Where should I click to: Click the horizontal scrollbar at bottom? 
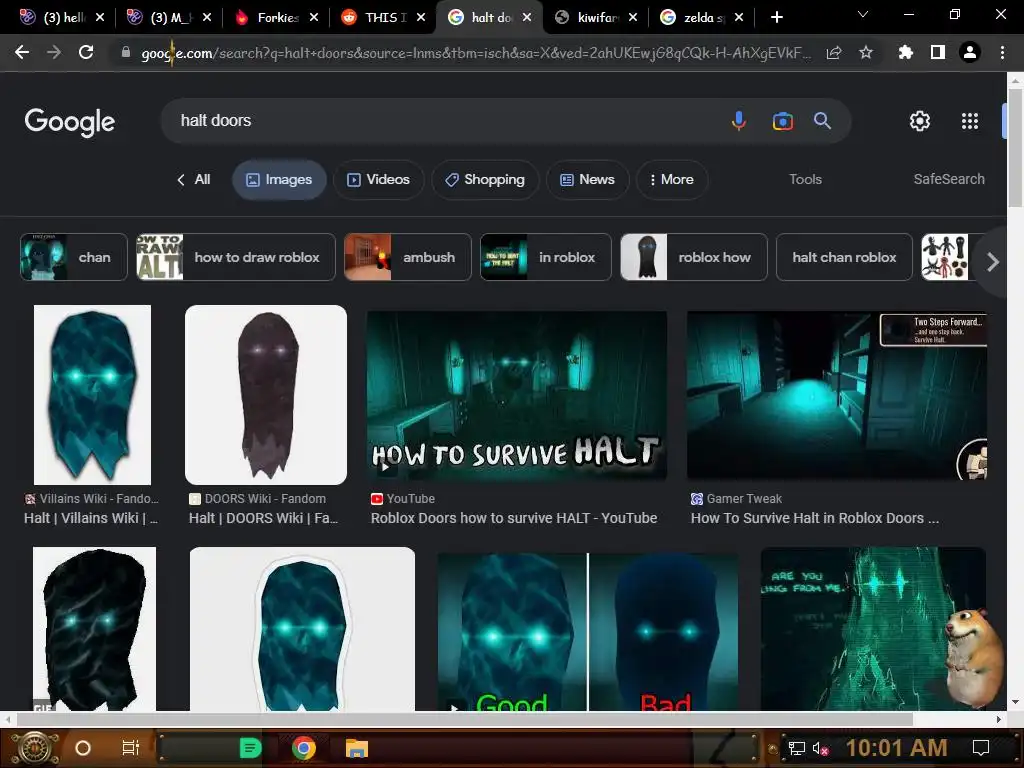click(464, 719)
